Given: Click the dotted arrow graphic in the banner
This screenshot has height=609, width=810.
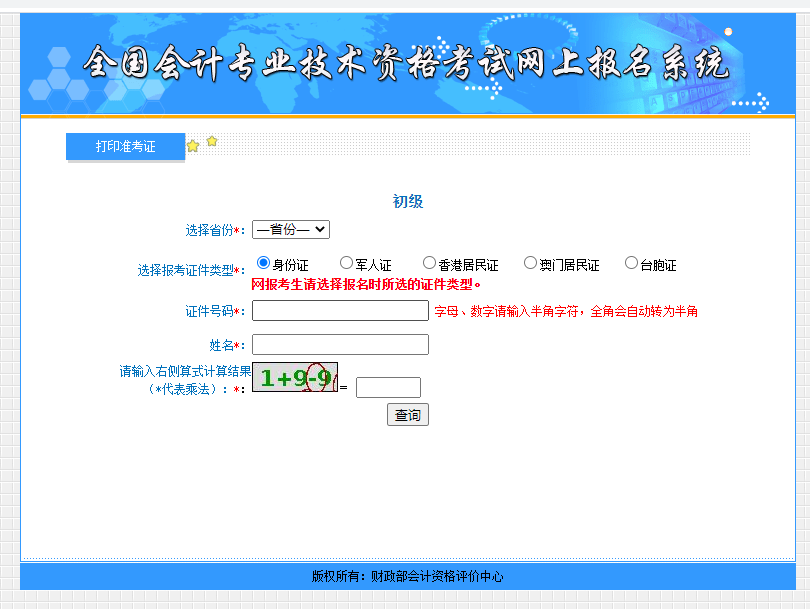Looking at the screenshot, I should pyautogui.click(x=751, y=101).
